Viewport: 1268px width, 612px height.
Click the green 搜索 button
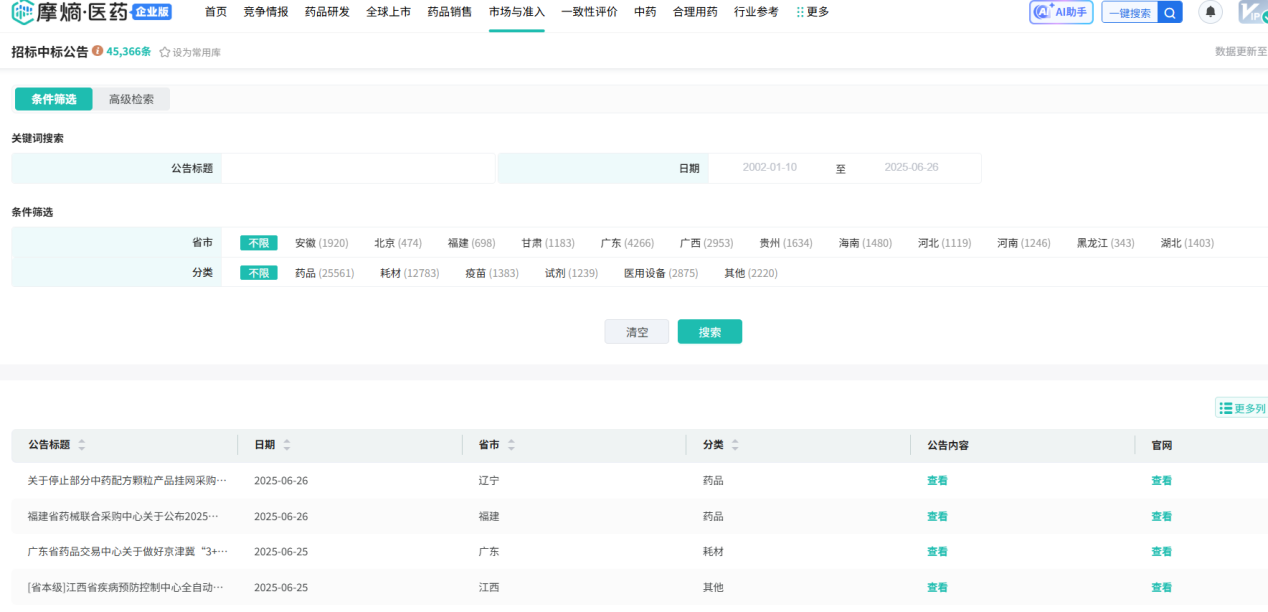pos(709,332)
